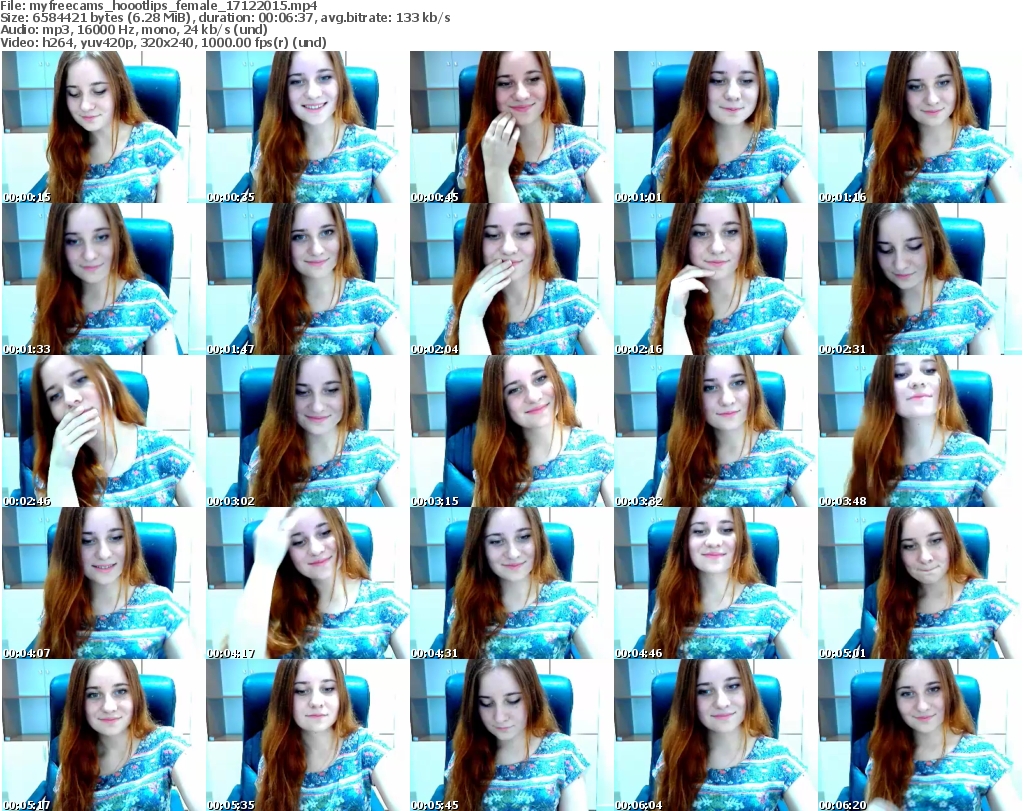
Task: Click the thumbnail timestamped 00:05:17
Action: (103, 735)
